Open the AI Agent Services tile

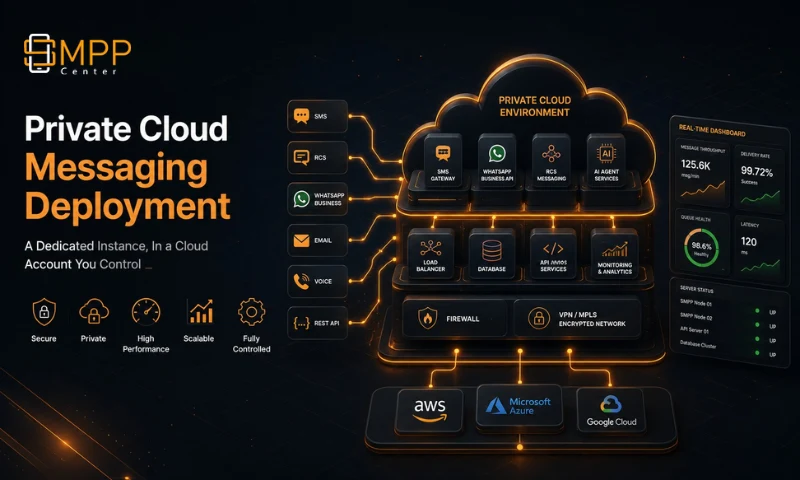[606, 160]
